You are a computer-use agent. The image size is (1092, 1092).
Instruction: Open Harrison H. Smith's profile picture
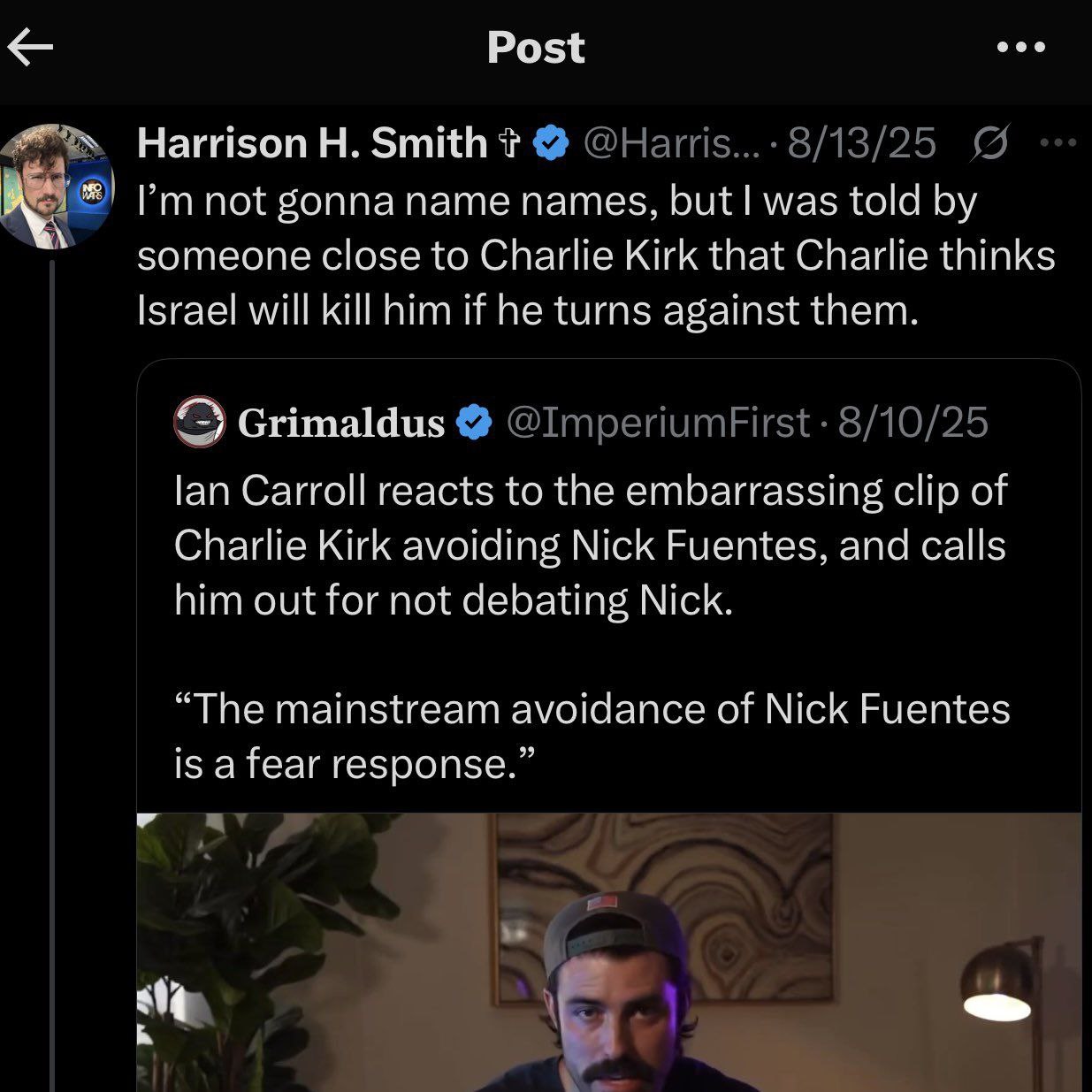(57, 186)
